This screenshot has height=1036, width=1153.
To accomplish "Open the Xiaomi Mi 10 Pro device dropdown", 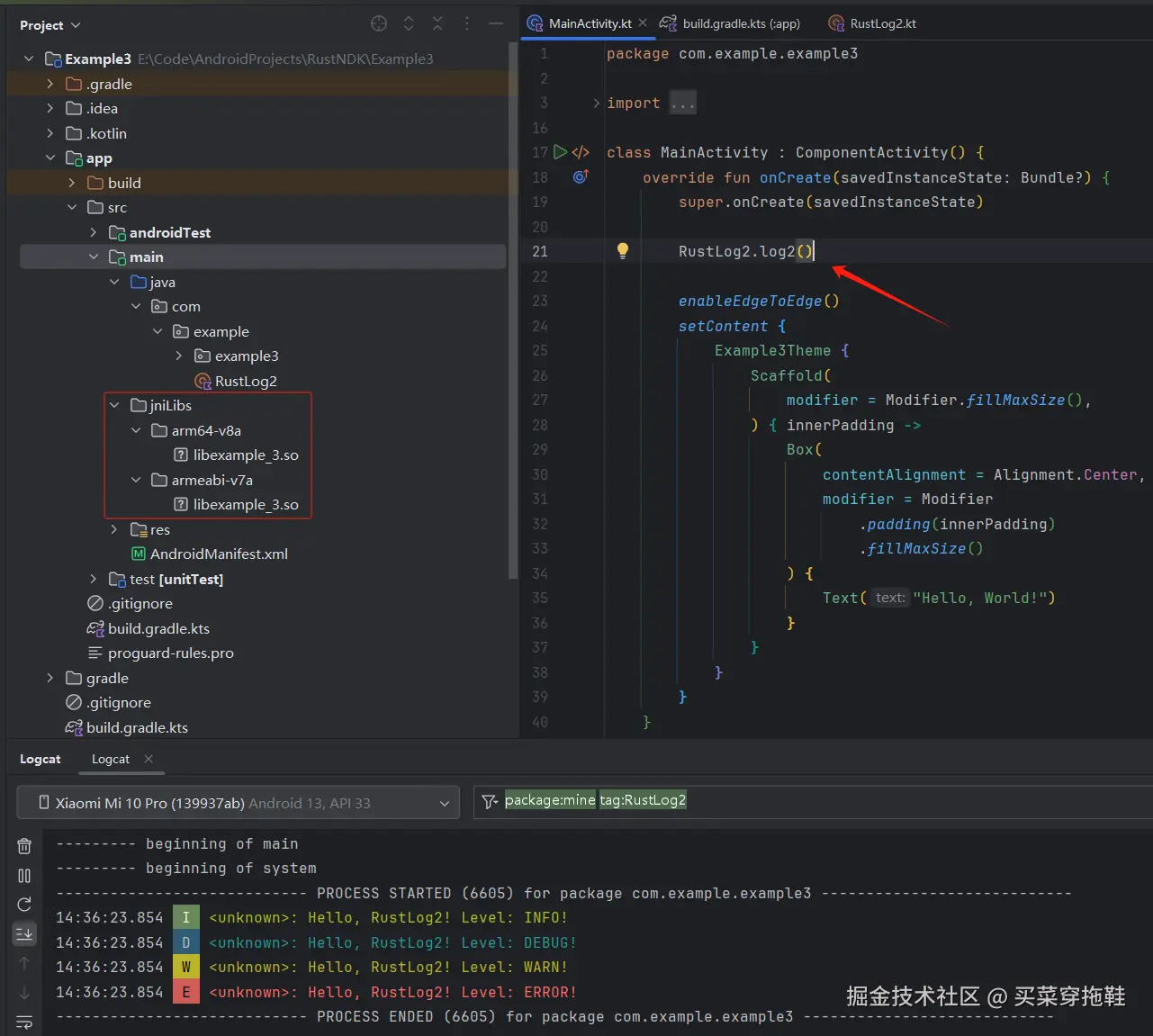I will click(x=239, y=803).
